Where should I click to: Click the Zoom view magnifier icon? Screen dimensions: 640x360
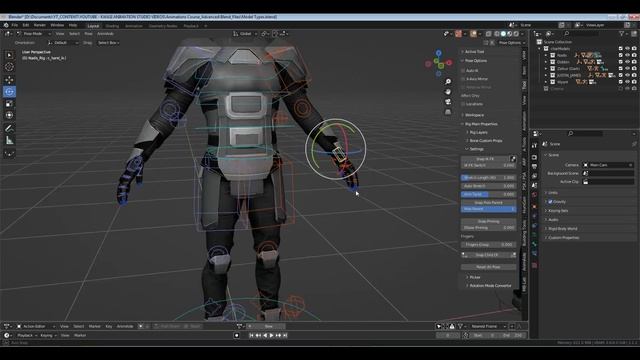448,82
